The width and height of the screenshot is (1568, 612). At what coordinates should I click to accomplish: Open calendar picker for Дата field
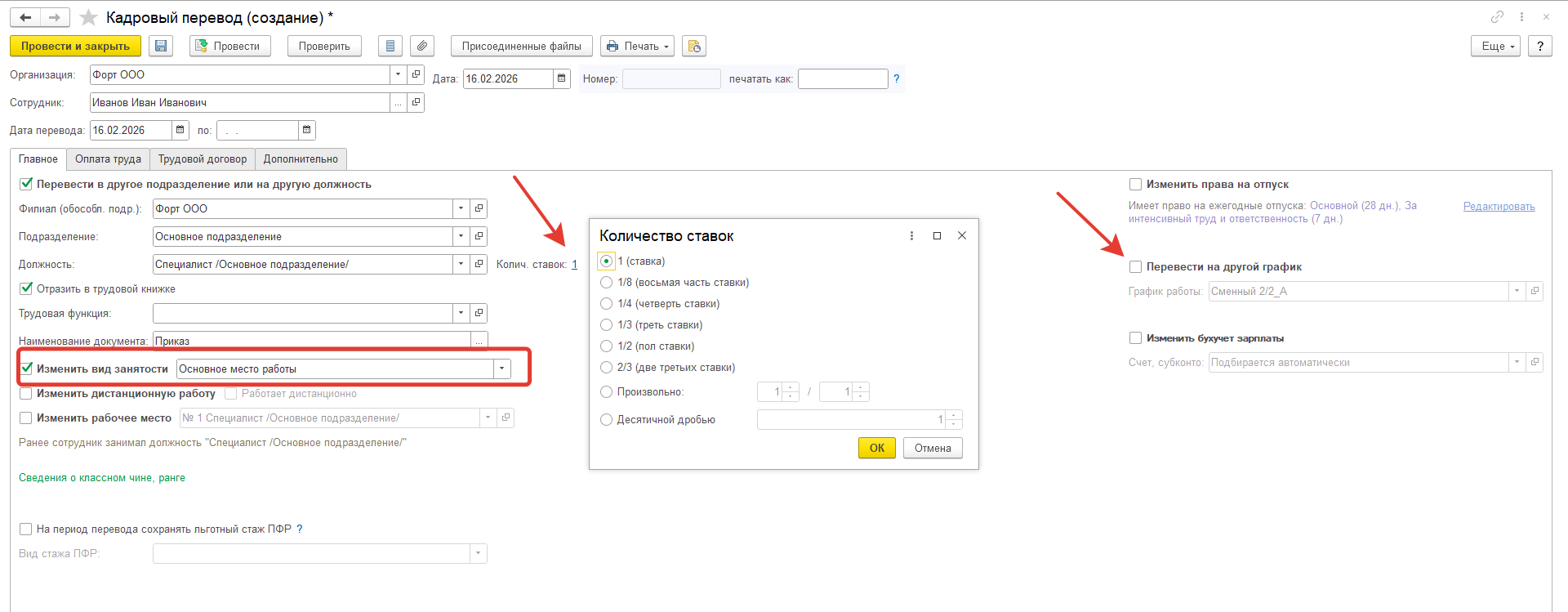(x=561, y=78)
